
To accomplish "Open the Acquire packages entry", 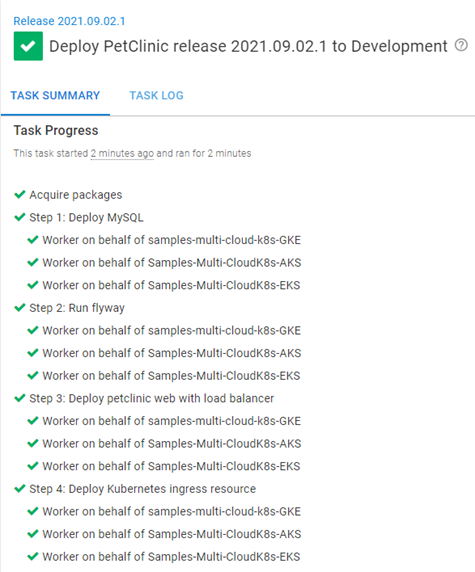I will (76, 195).
